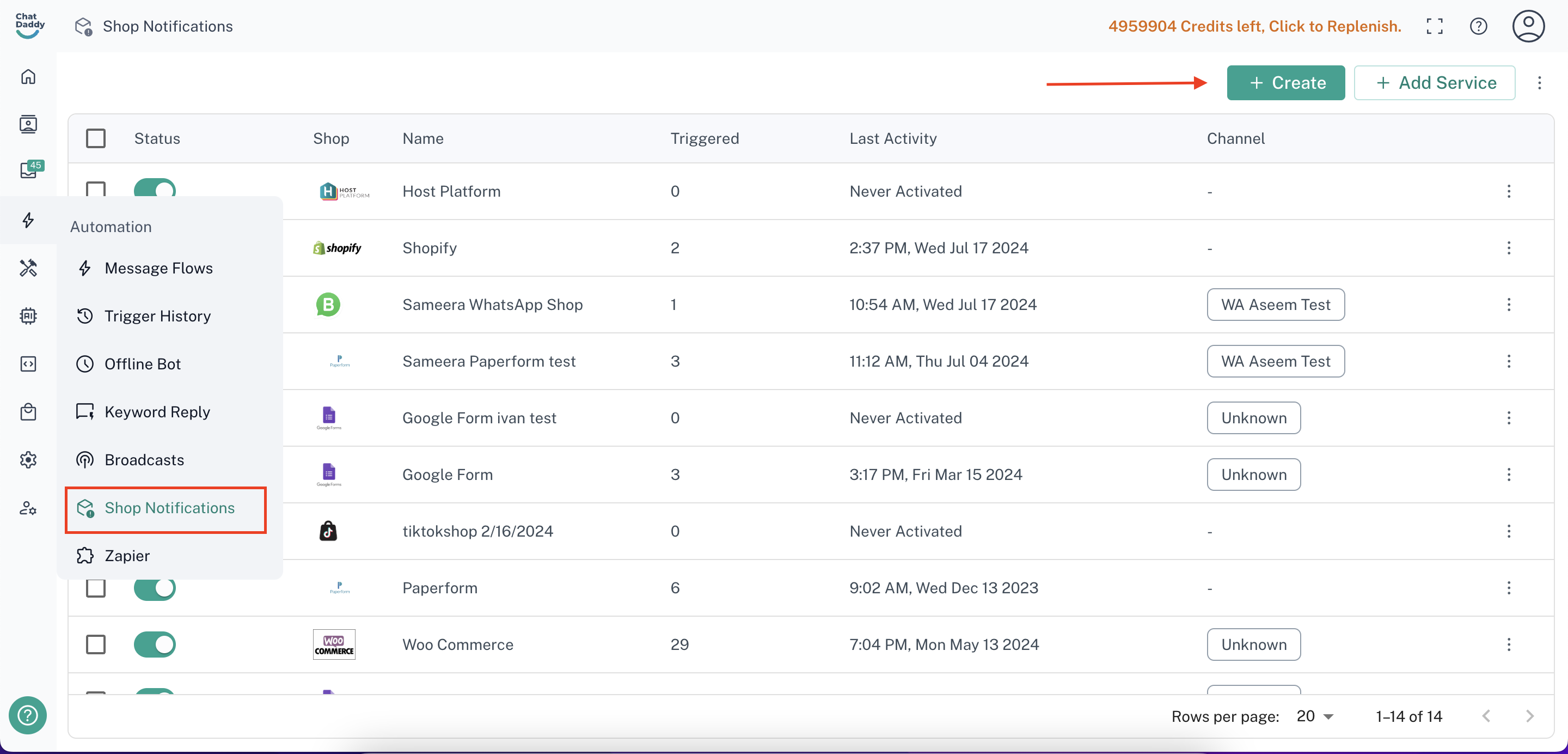Click the green help bubble at bottom left
1568x754 pixels.
point(27,715)
